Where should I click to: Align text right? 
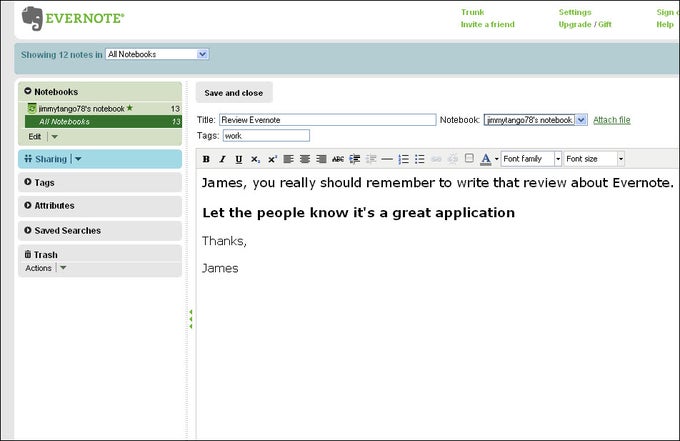pos(321,159)
